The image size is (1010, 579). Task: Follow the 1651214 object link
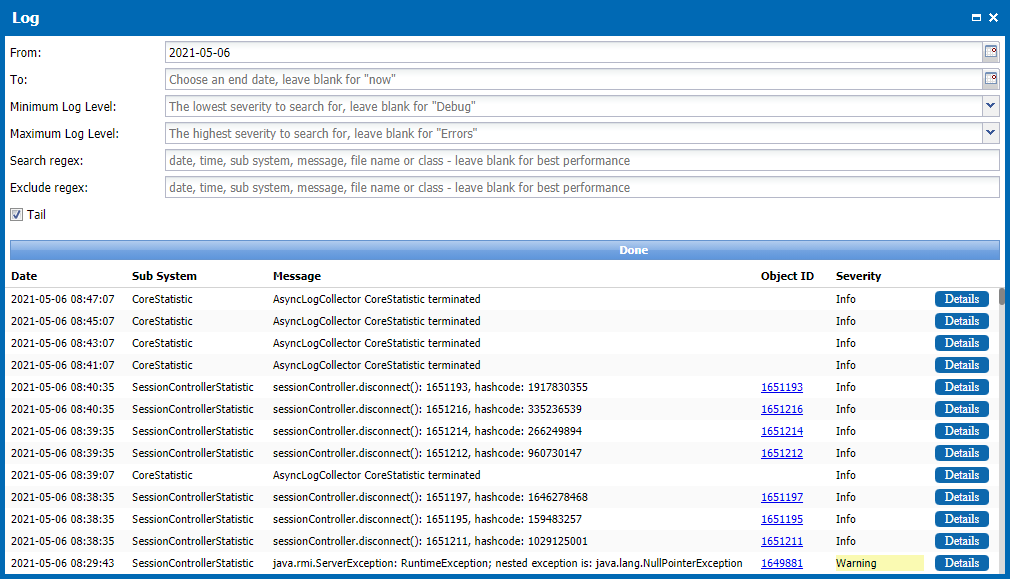click(x=781, y=431)
